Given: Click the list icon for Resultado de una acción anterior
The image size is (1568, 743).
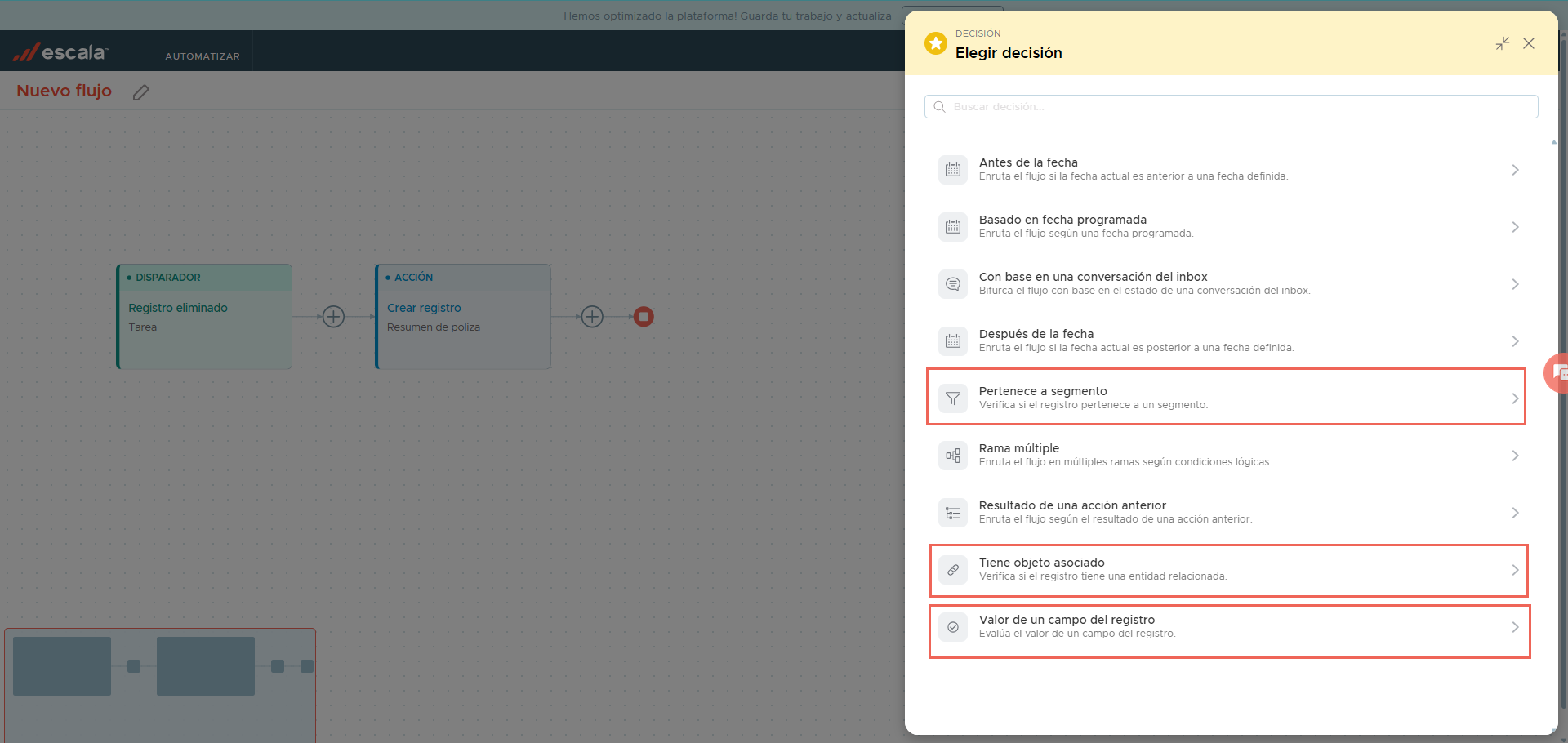Looking at the screenshot, I should click(x=953, y=513).
